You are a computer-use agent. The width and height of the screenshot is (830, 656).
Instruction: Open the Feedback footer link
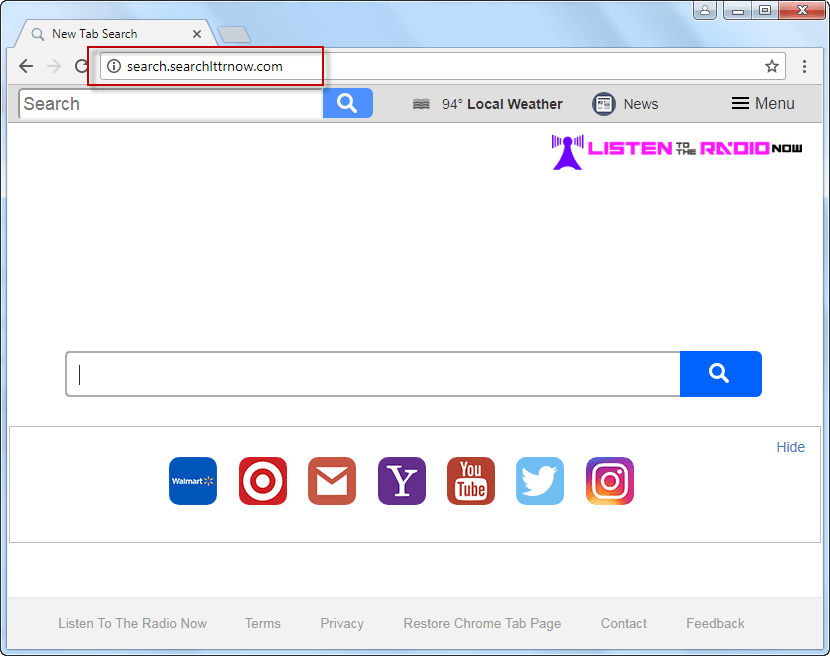pyautogui.click(x=715, y=623)
